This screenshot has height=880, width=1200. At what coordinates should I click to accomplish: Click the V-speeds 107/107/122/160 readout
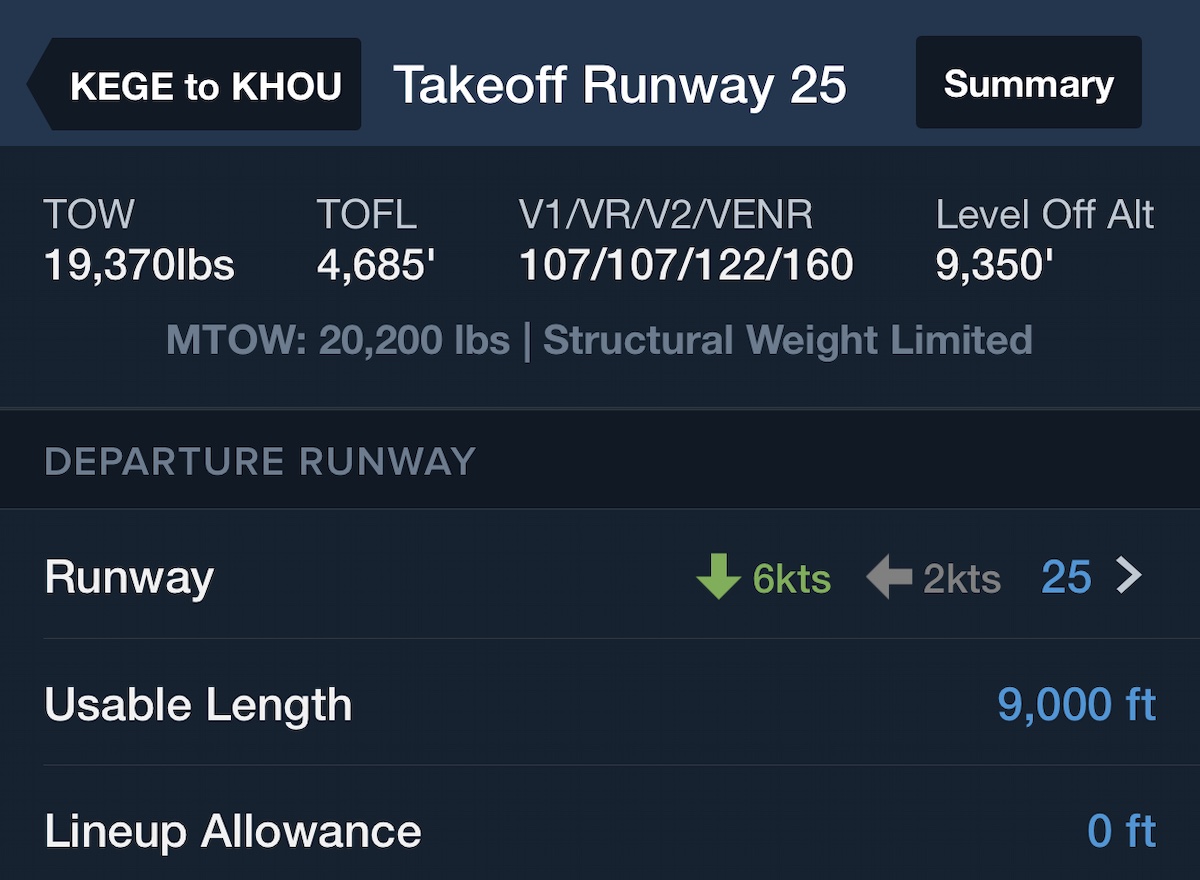686,265
